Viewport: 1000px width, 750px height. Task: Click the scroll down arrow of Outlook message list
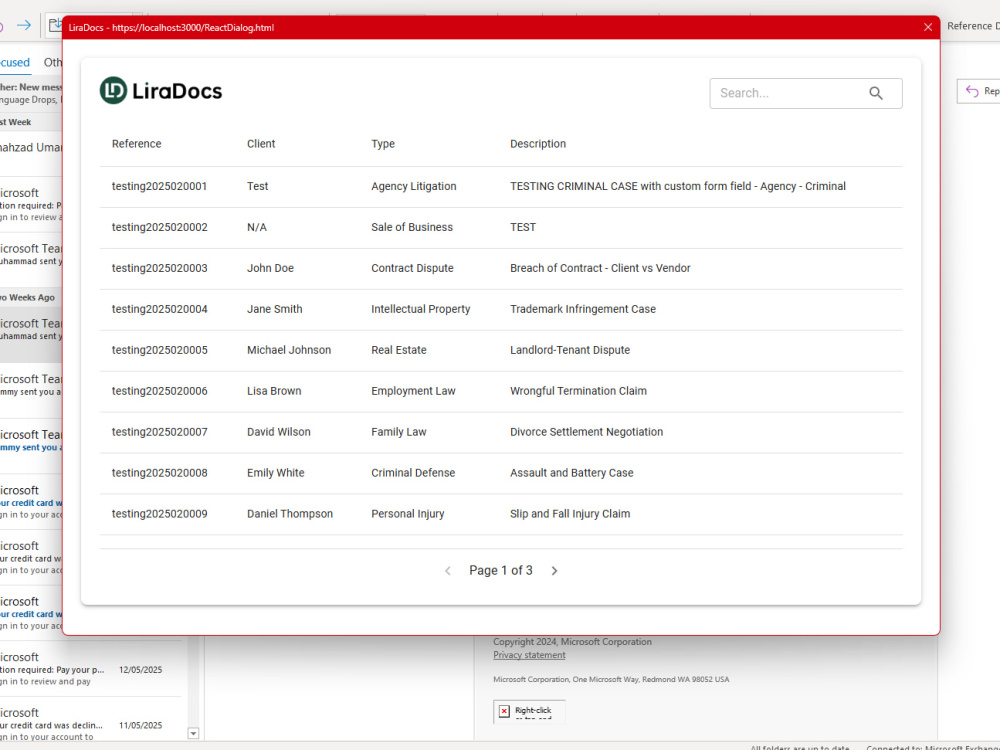point(193,733)
